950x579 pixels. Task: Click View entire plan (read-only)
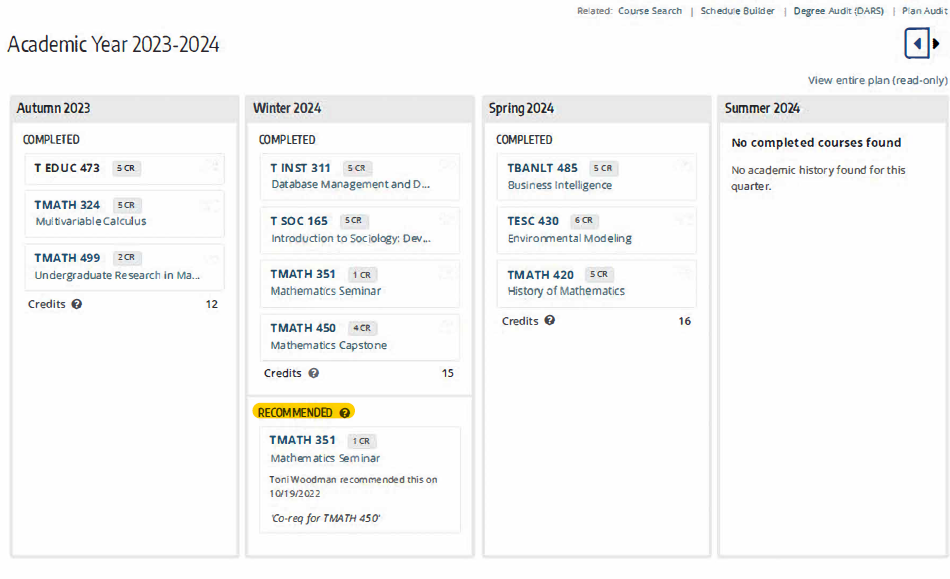[x=877, y=80]
